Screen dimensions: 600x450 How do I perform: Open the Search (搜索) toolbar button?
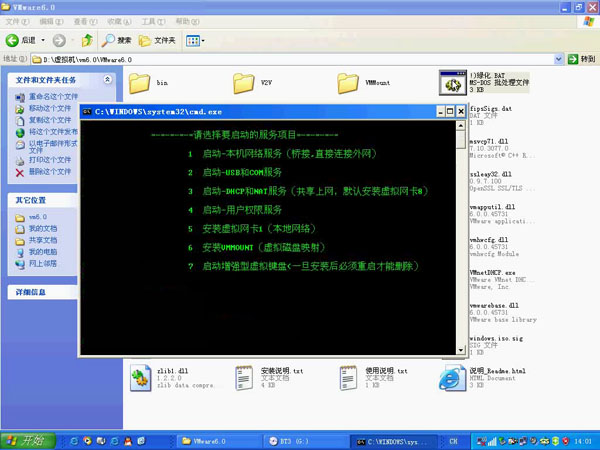(117, 40)
